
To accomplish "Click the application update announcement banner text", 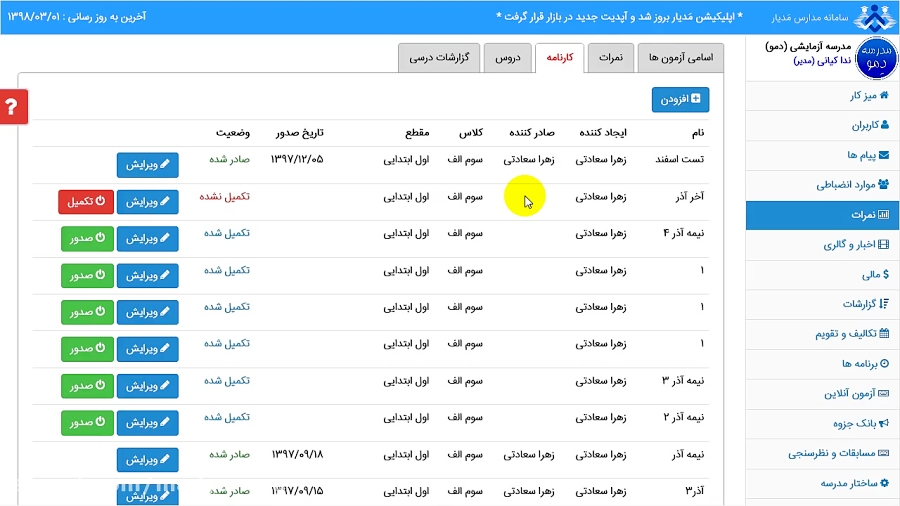I will pyautogui.click(x=619, y=17).
